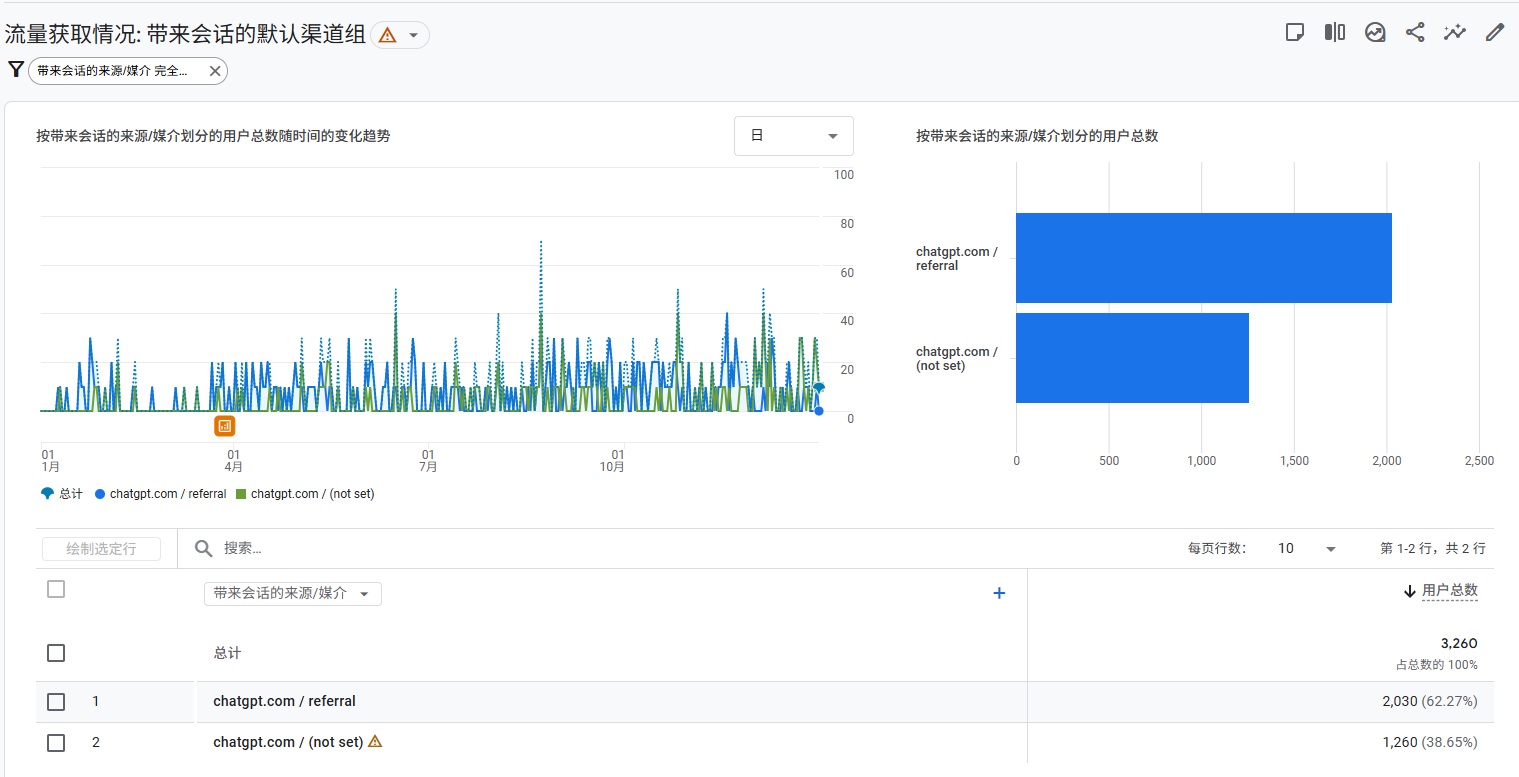Click the plus icon to add dimension
This screenshot has width=1519, height=777.
[x=998, y=593]
